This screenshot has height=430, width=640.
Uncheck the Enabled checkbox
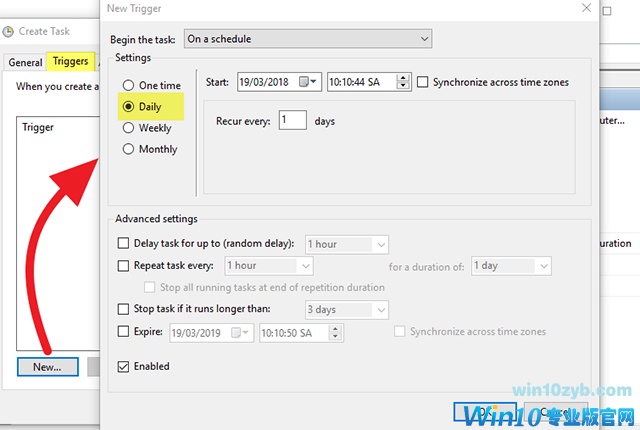pos(124,366)
